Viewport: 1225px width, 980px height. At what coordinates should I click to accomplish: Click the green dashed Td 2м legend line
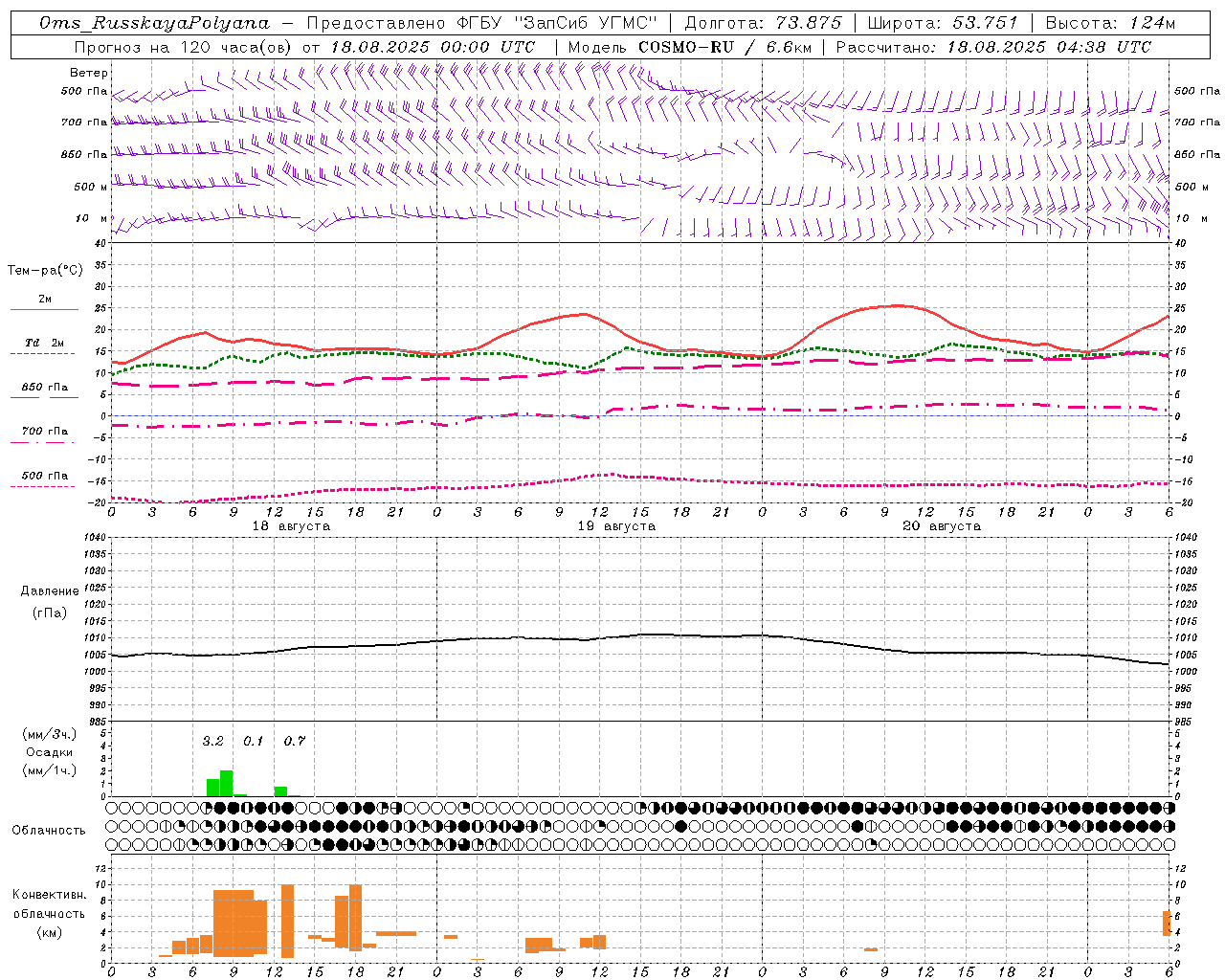[x=42, y=354]
